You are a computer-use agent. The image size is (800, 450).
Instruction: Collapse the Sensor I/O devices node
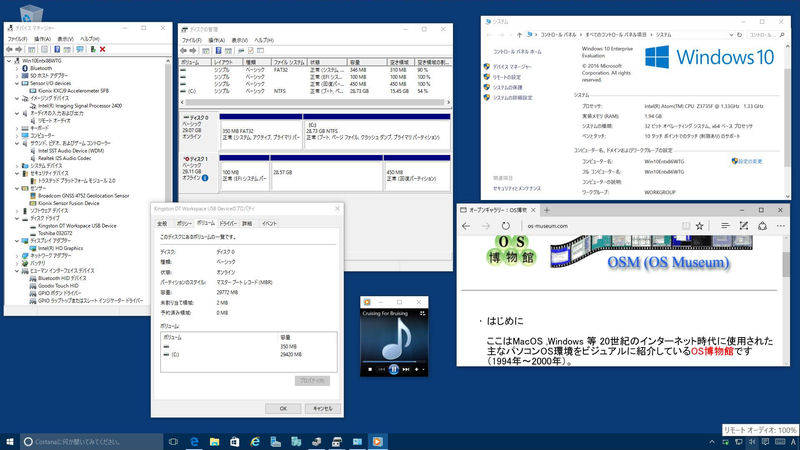click(x=17, y=83)
